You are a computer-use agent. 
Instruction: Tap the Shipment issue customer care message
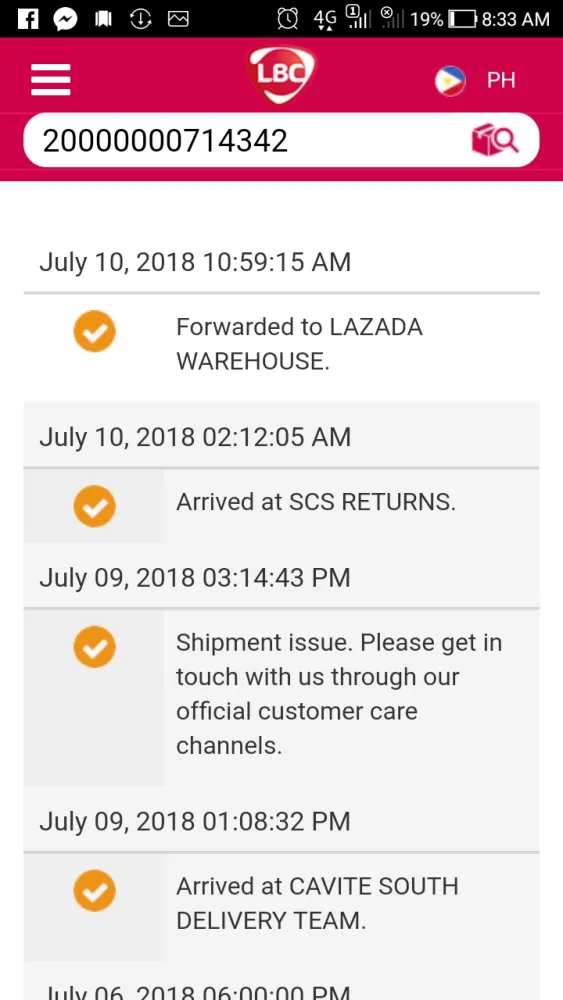click(x=339, y=694)
